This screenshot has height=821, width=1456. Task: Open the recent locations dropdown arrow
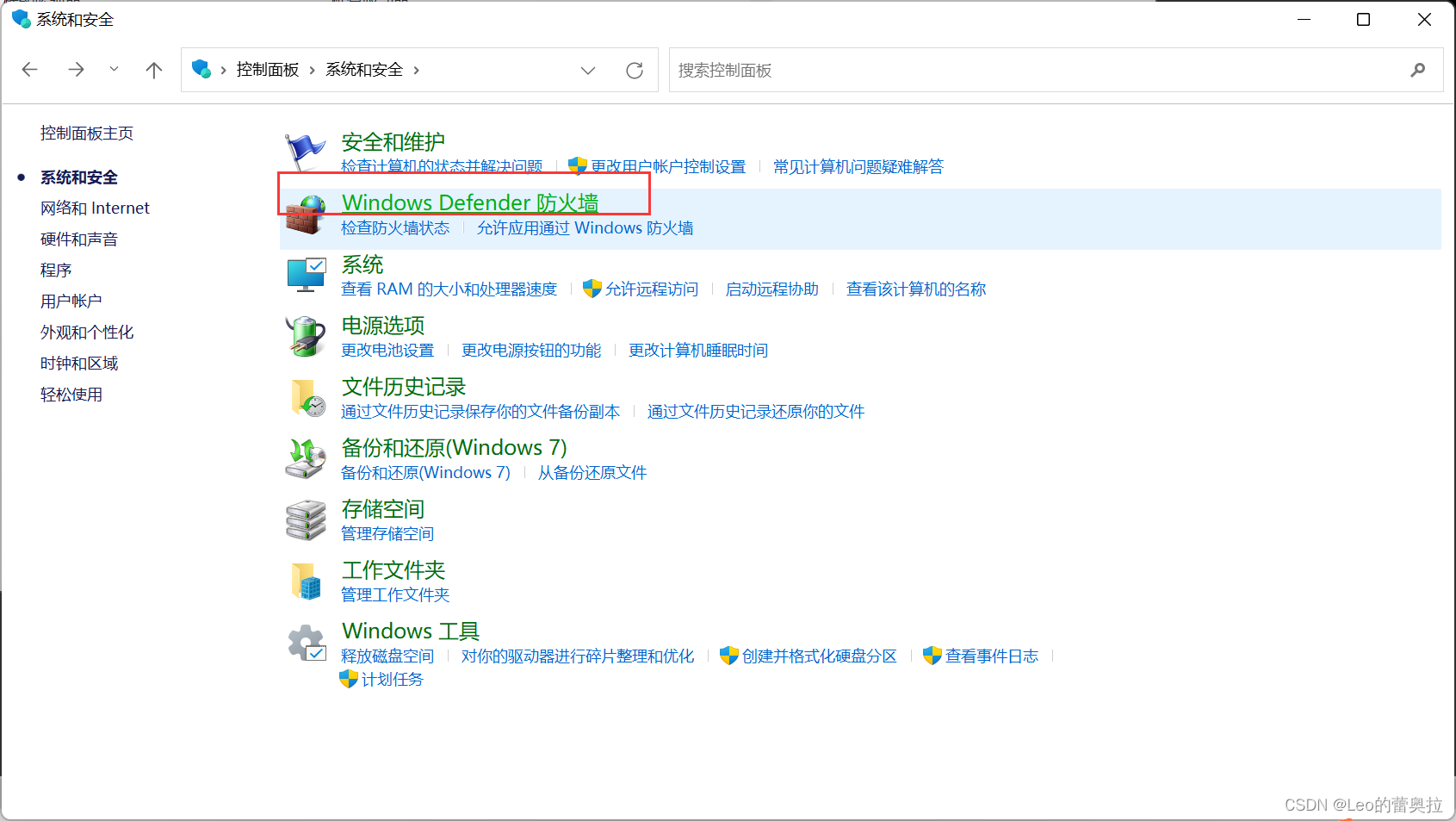click(114, 69)
